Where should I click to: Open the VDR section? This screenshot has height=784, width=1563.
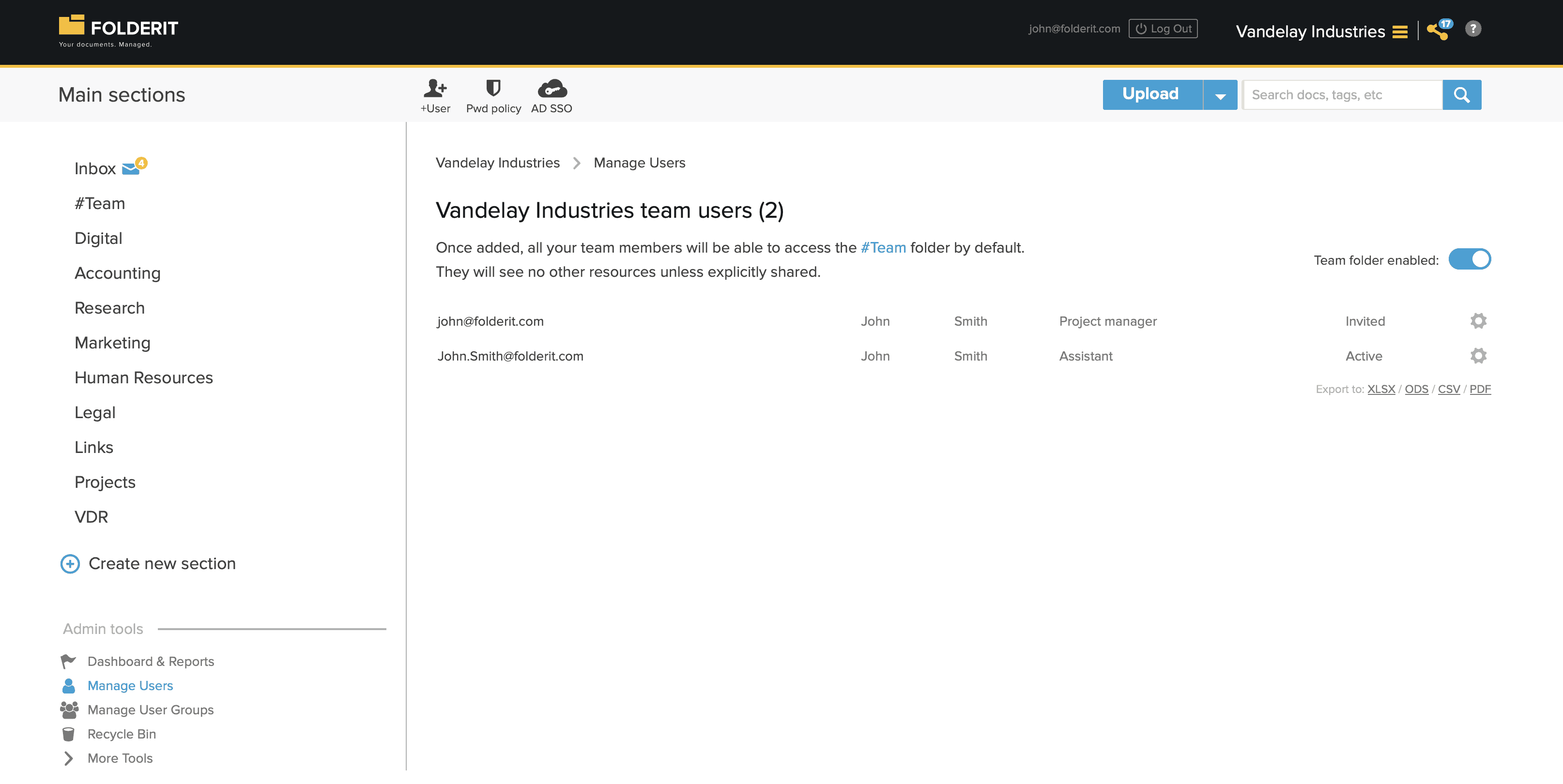pos(91,517)
